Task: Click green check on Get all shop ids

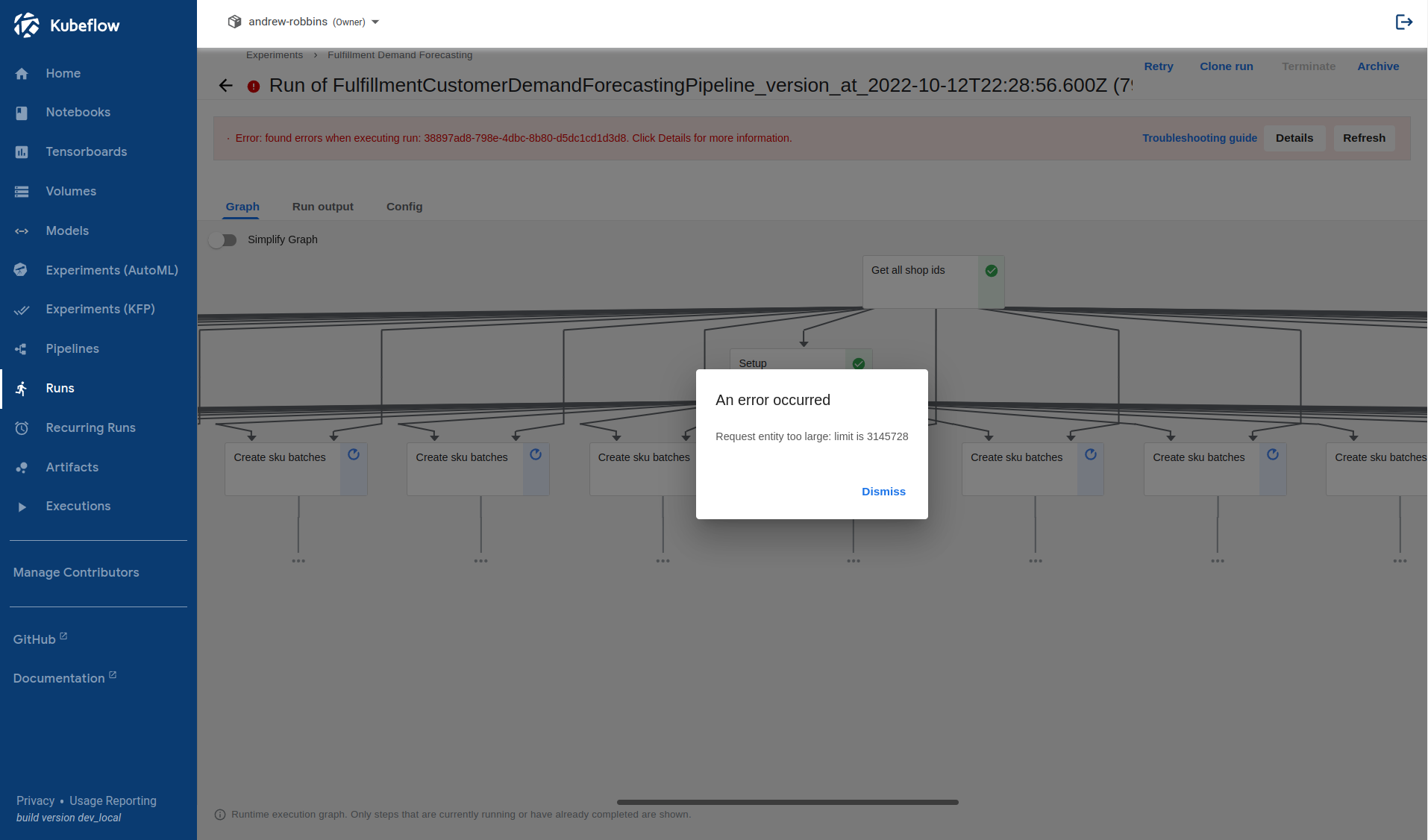Action: pos(992,271)
